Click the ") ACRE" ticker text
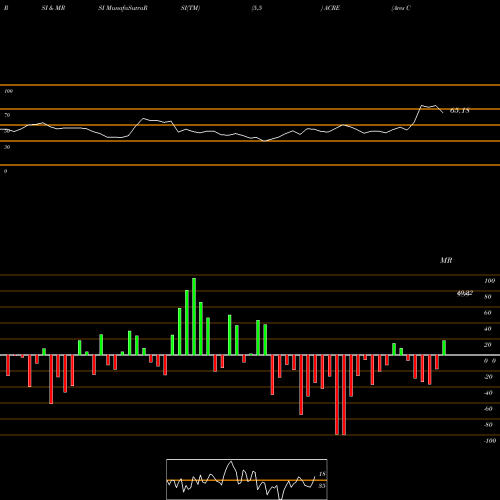500x500 pixels. click(x=330, y=8)
